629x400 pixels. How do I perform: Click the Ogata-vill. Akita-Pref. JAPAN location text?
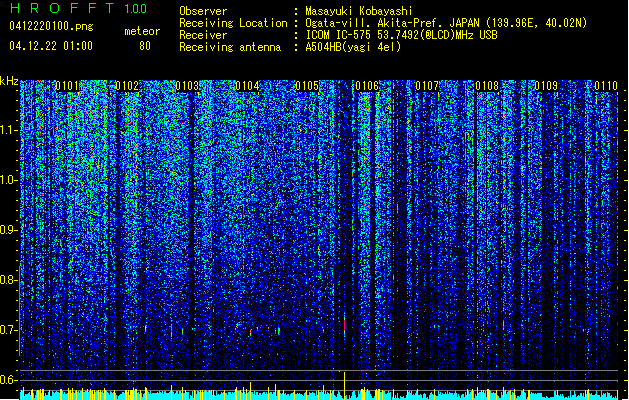point(446,23)
